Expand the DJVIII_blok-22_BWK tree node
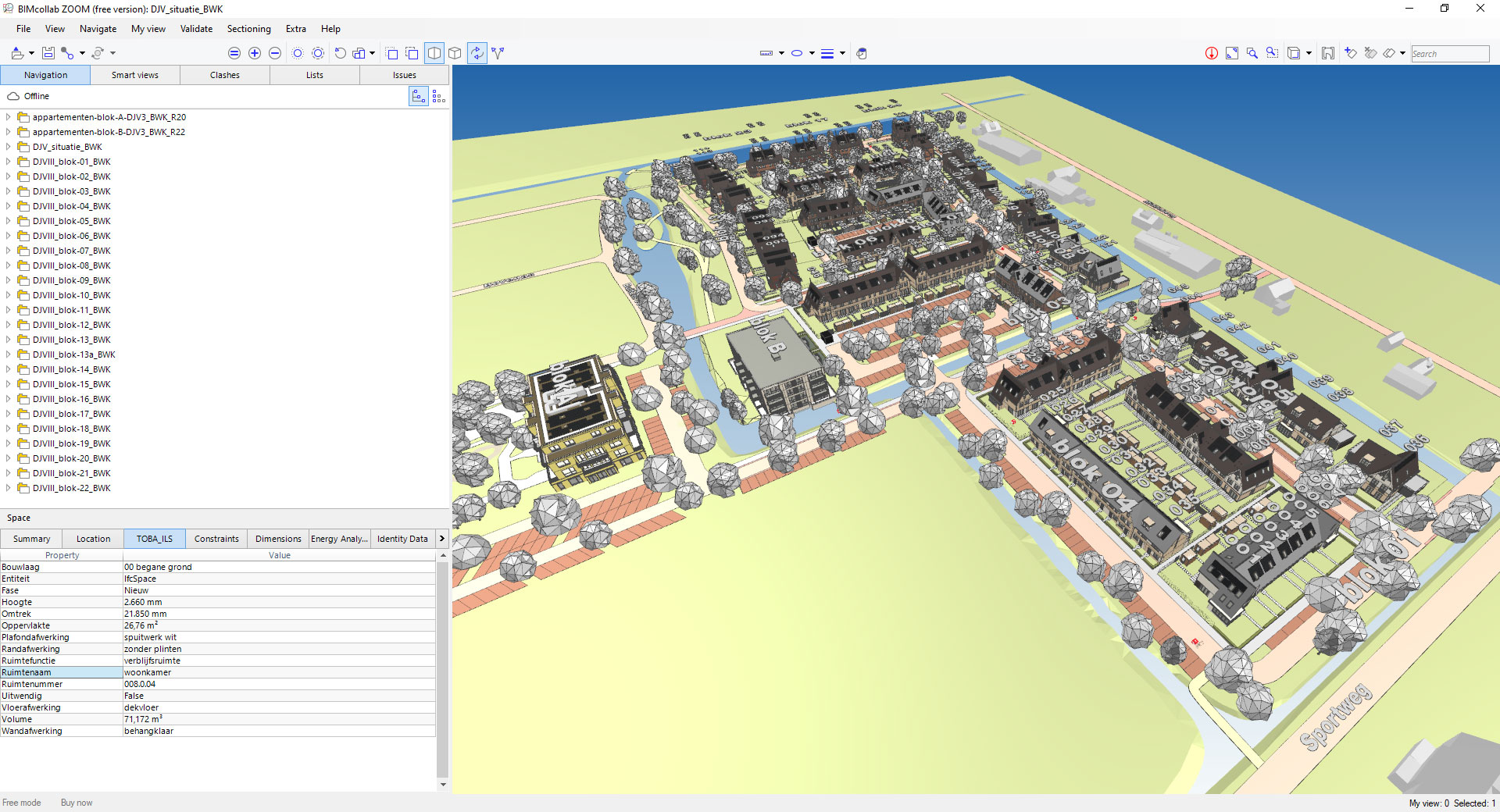This screenshot has width=1500, height=812. (x=9, y=488)
